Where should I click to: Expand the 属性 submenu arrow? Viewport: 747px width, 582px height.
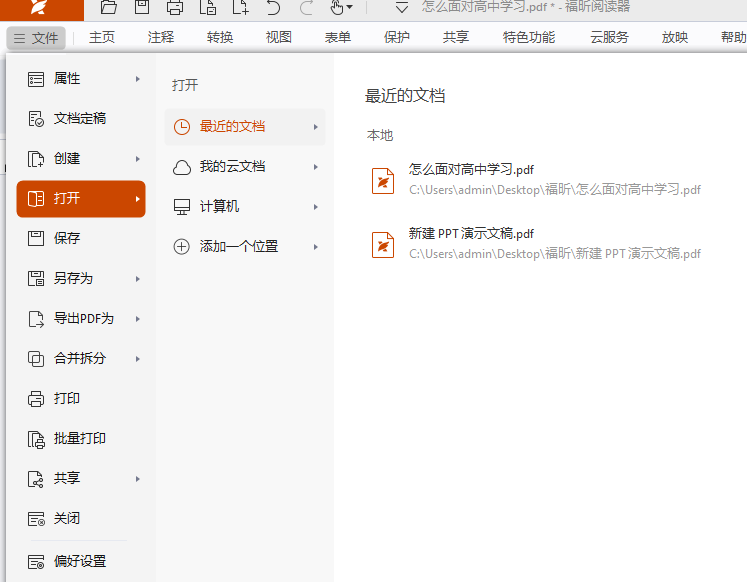click(138, 79)
